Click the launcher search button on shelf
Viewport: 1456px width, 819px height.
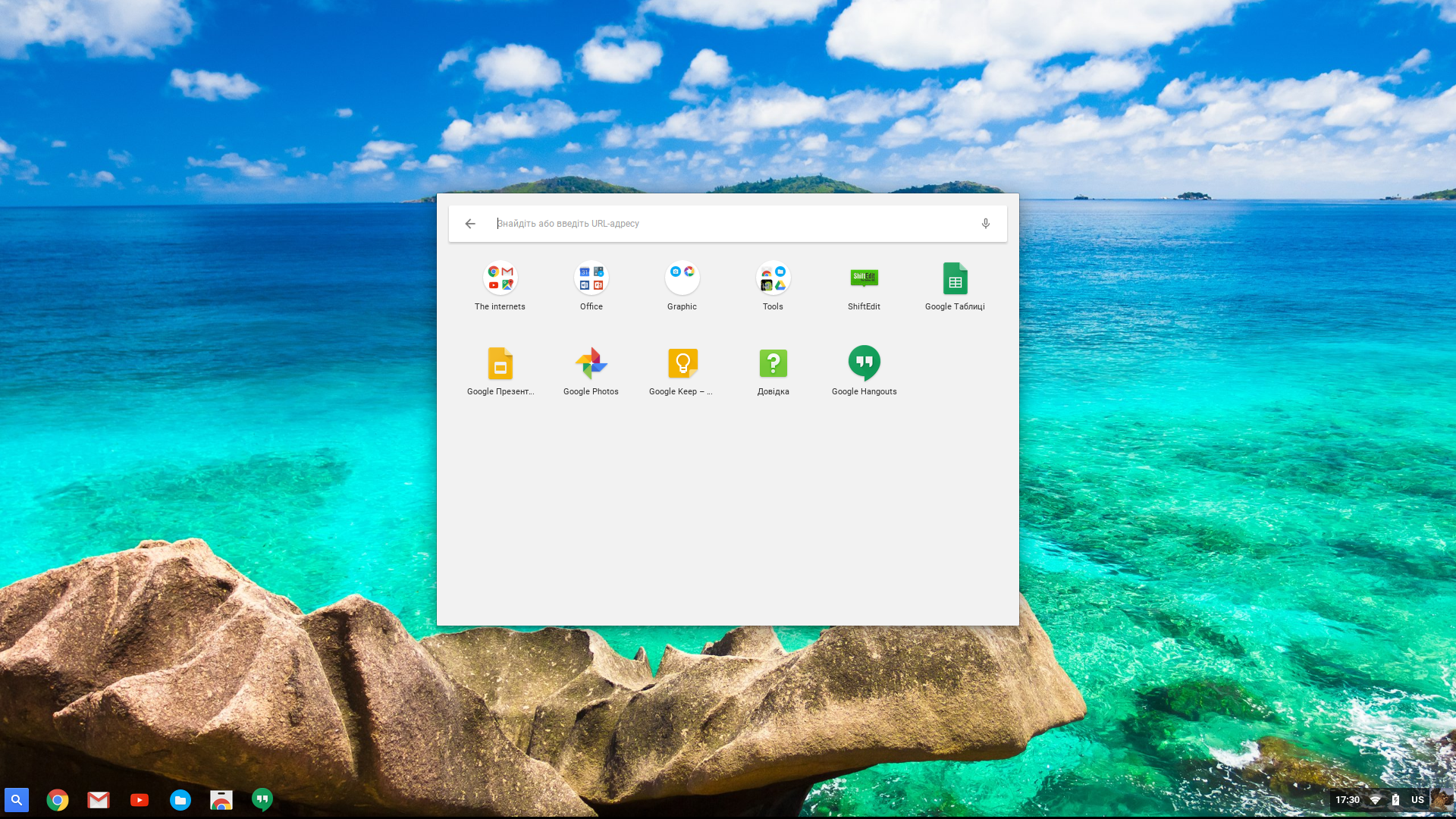point(17,799)
